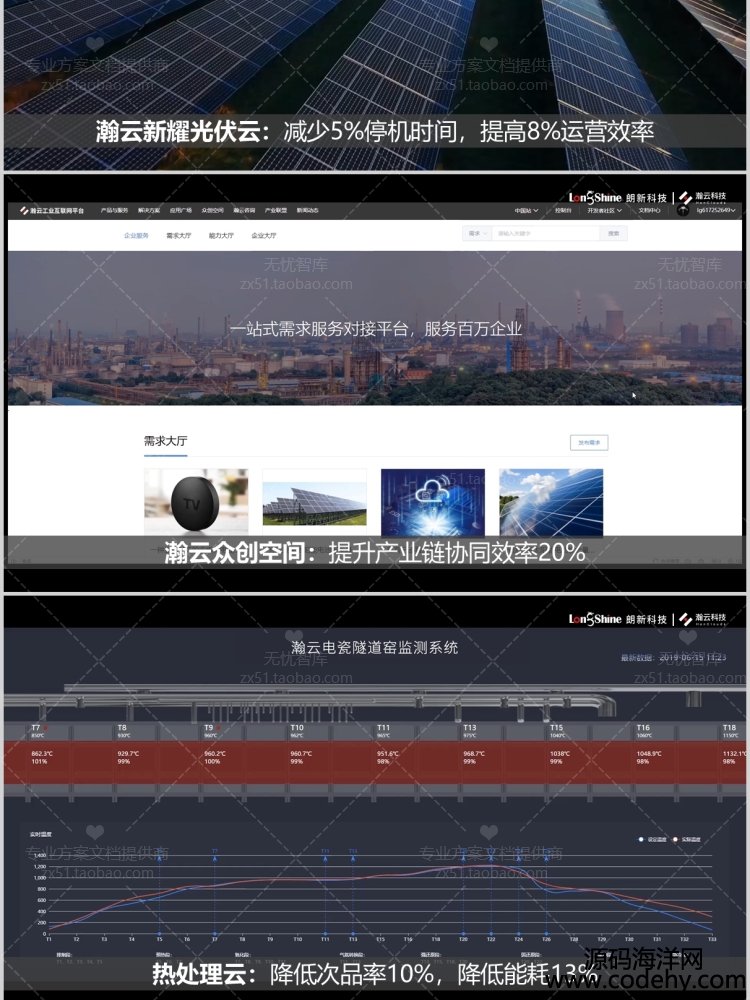Open the 控制台 console link
The image size is (750, 1000).
563,210
